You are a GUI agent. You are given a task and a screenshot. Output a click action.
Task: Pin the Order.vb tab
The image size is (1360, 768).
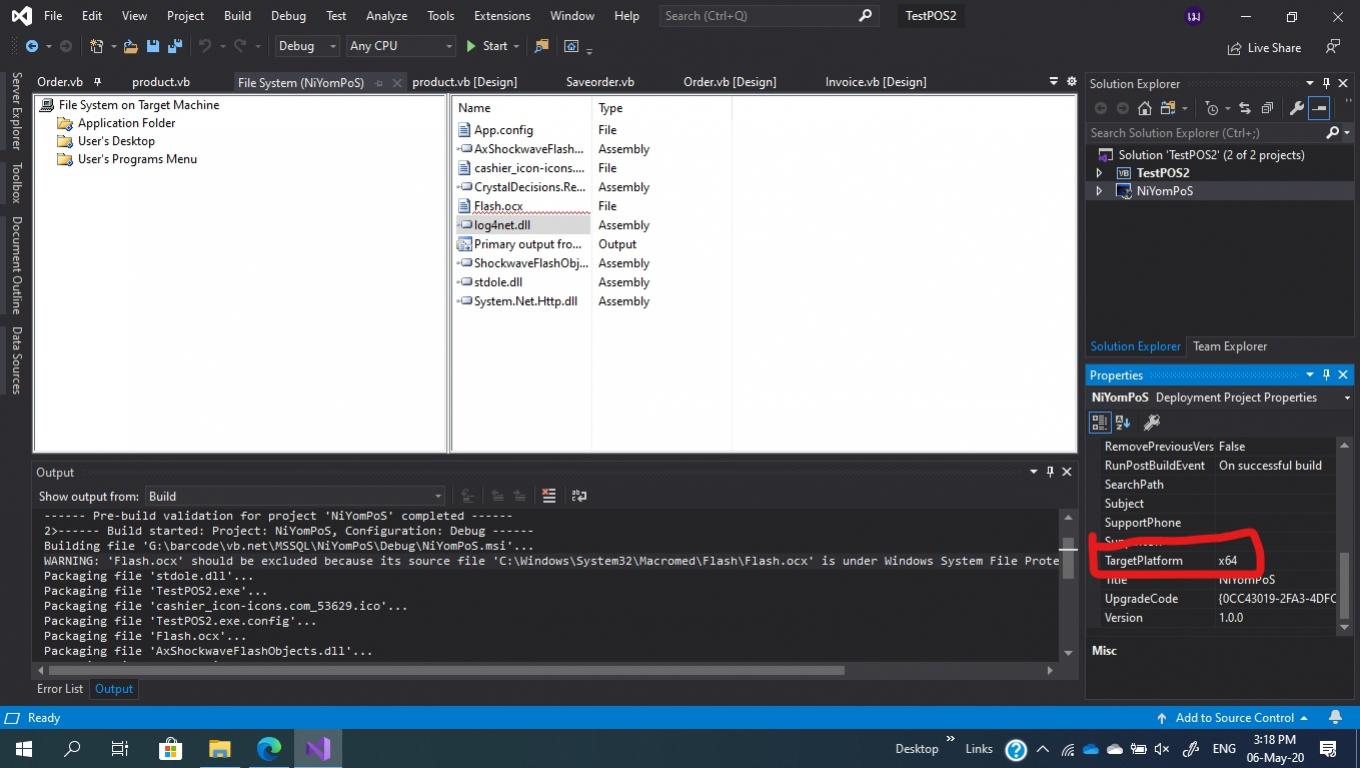pyautogui.click(x=97, y=82)
